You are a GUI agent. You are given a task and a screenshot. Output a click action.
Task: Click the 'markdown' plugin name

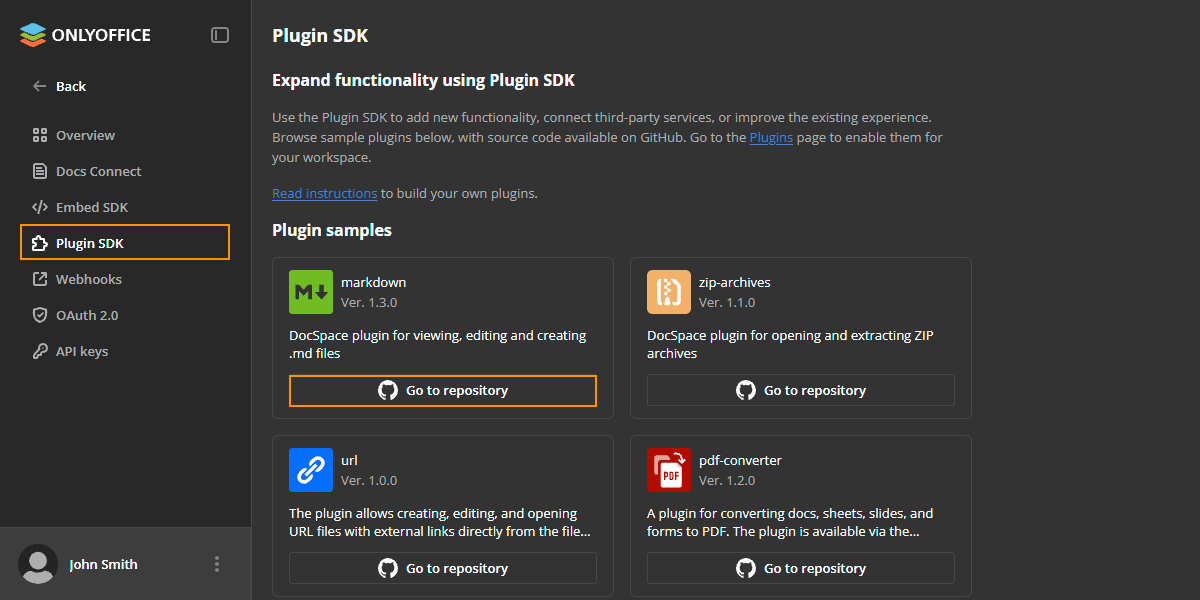coord(373,282)
